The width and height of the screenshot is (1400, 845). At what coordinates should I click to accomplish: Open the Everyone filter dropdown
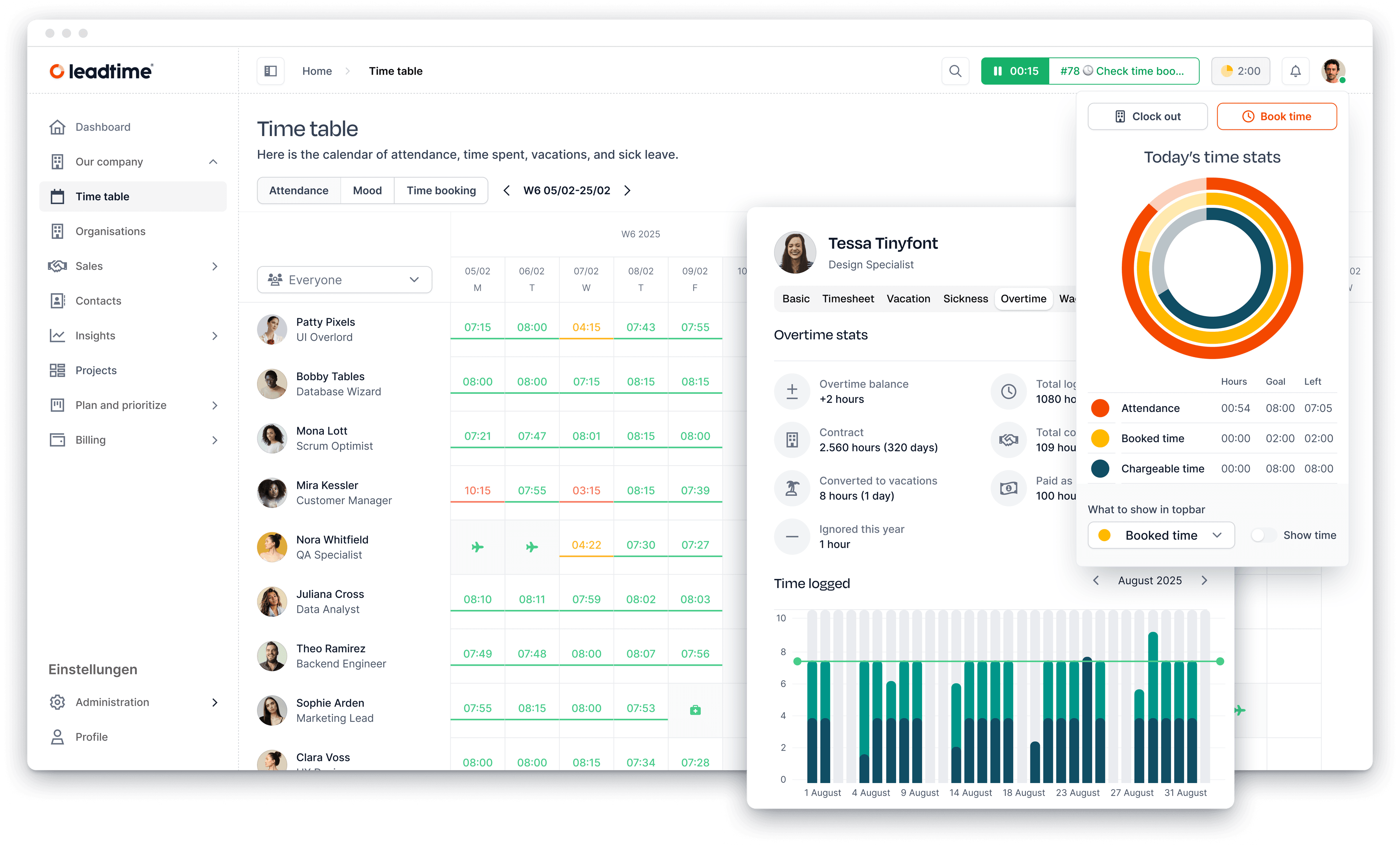coord(344,279)
